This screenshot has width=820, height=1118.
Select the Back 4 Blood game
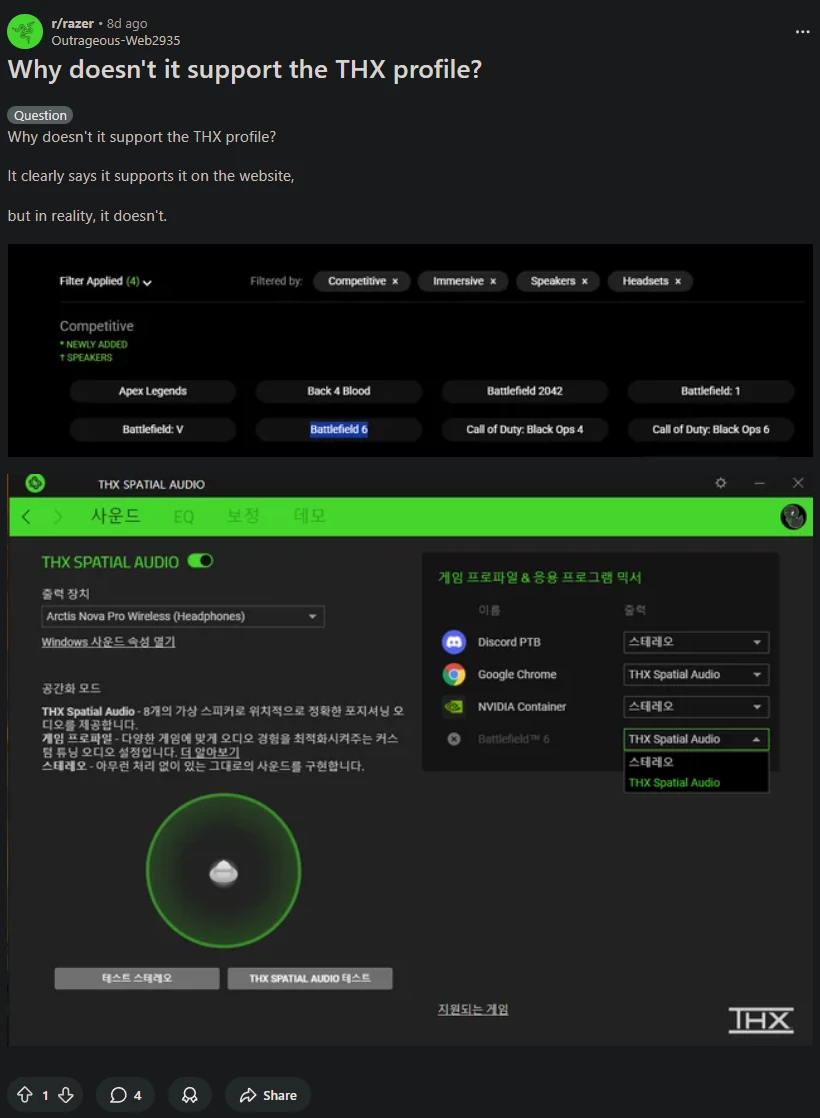339,391
